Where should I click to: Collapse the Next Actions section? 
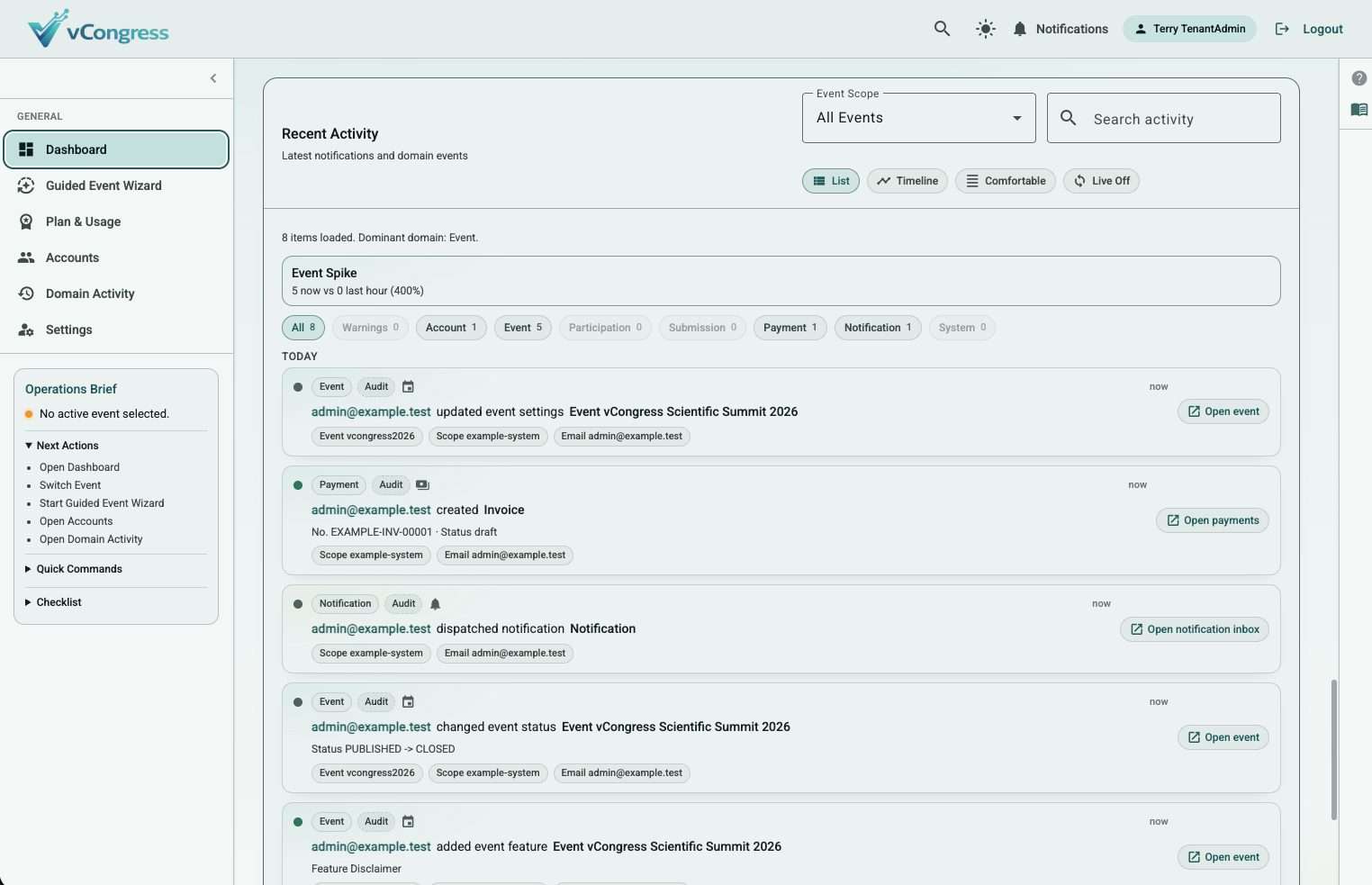point(62,446)
